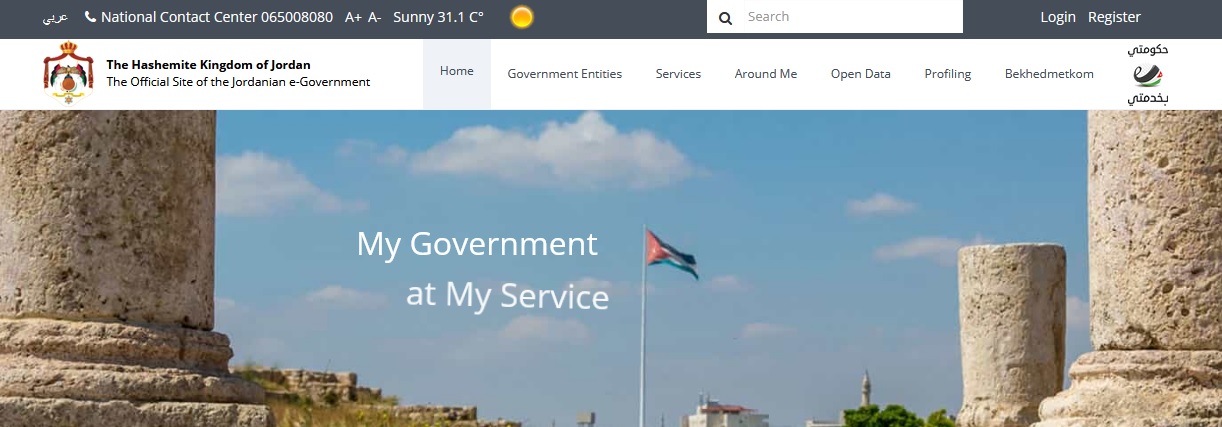Open the Bekhedmetkom menu item
The image size is (1222, 427).
pos(1049,74)
